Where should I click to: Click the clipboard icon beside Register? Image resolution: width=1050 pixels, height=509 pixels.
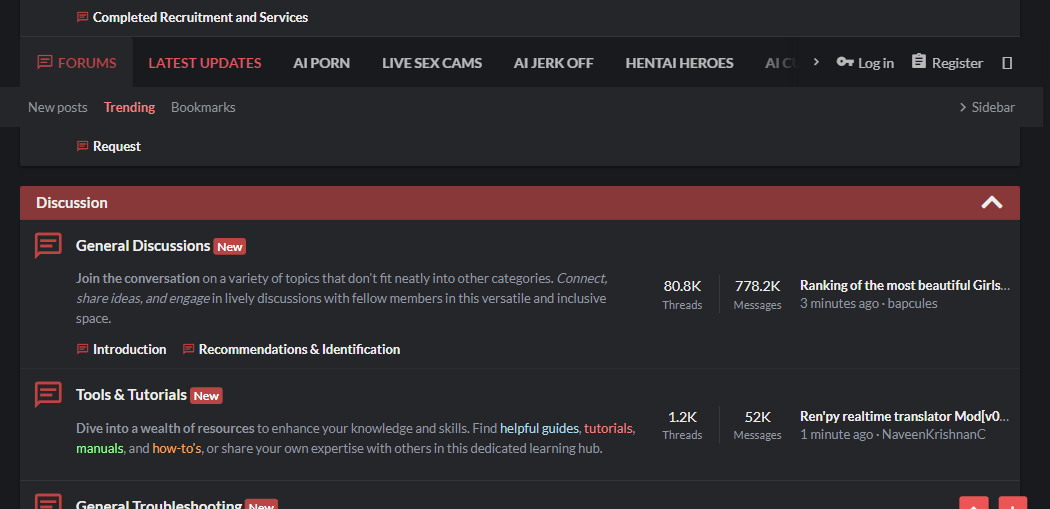pyautogui.click(x=919, y=62)
